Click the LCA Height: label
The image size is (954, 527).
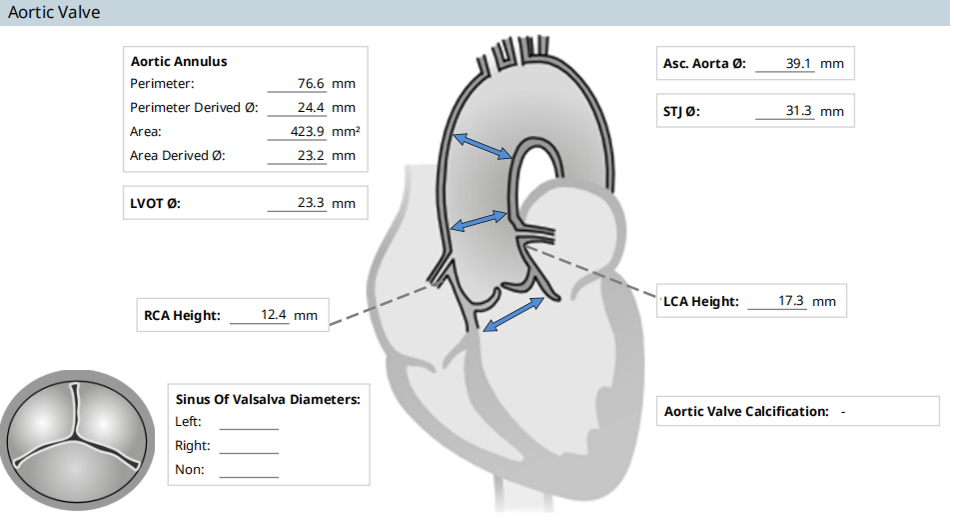point(701,302)
